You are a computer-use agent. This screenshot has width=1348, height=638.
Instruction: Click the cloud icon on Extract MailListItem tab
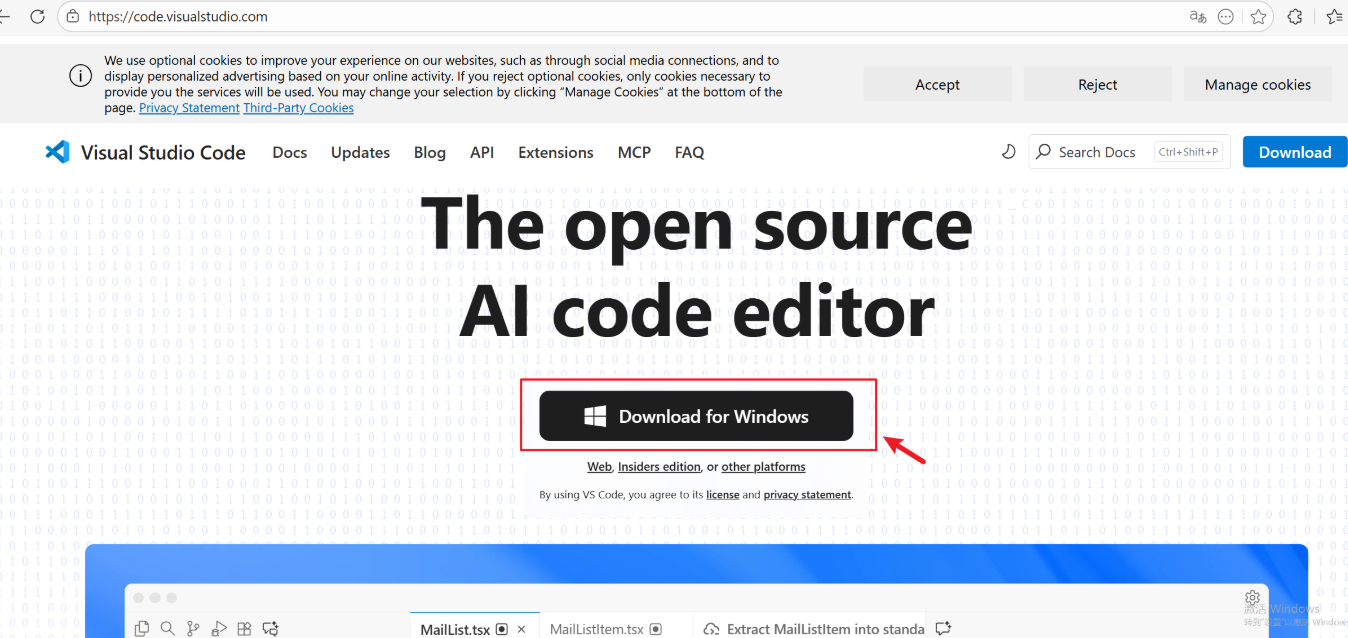click(711, 629)
